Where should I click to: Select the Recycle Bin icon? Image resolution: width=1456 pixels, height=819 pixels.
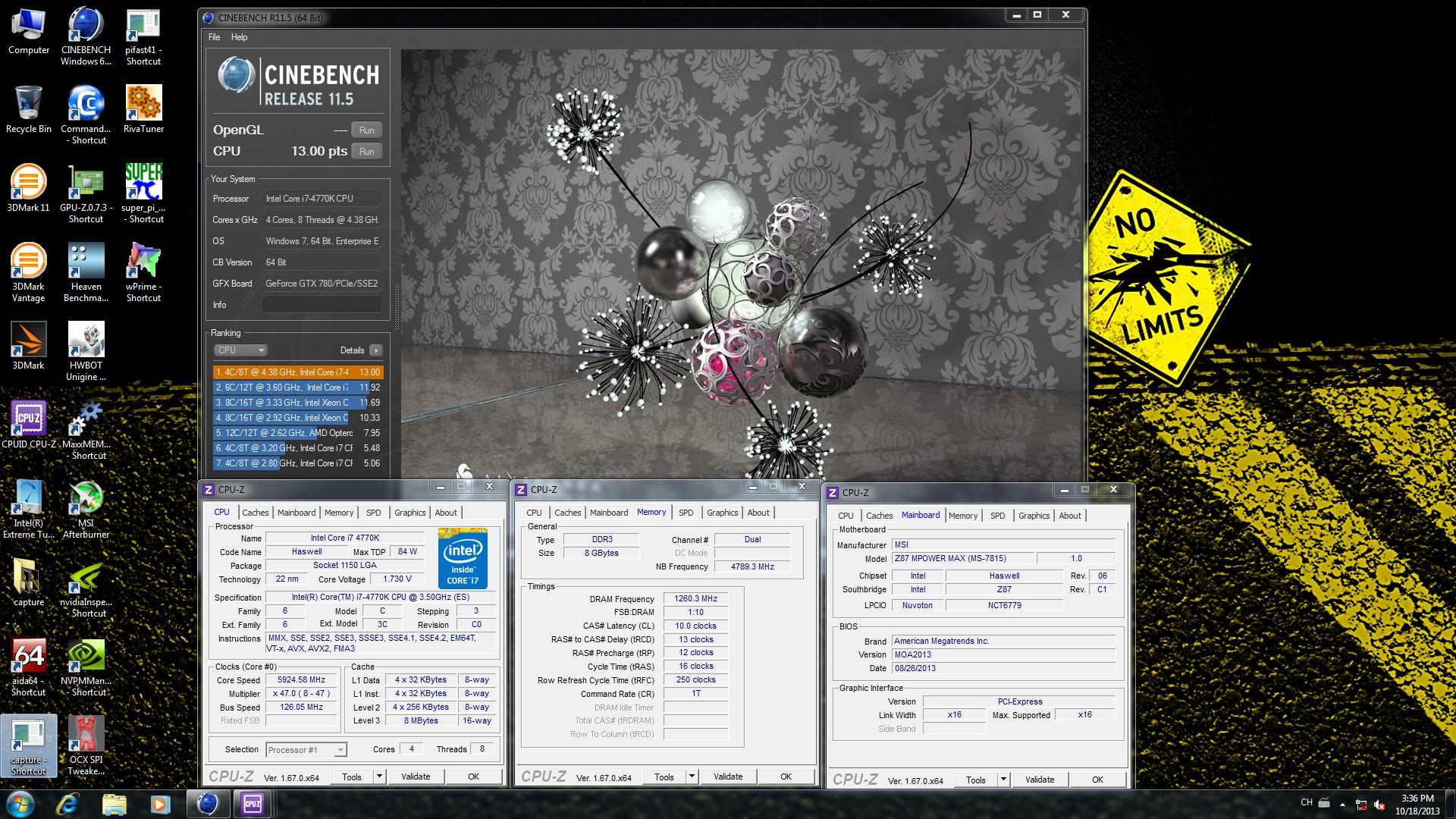29,110
